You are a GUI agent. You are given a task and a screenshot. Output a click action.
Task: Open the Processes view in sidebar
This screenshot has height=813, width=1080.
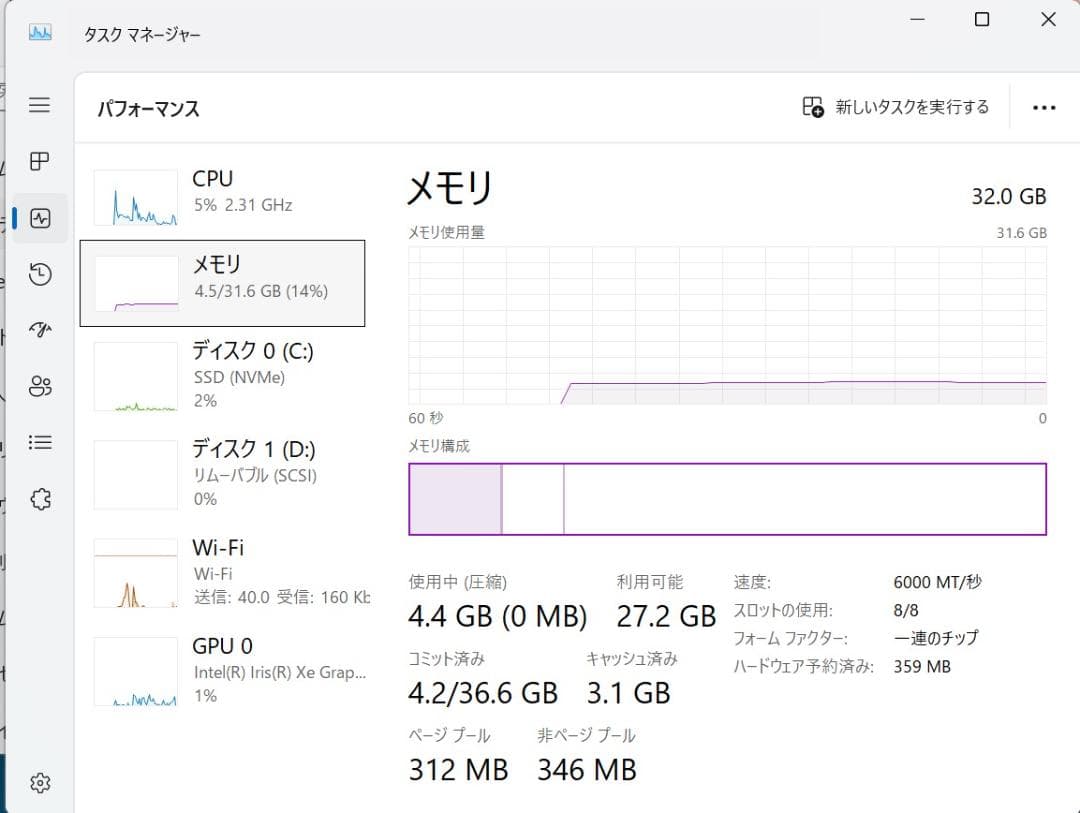[40, 162]
